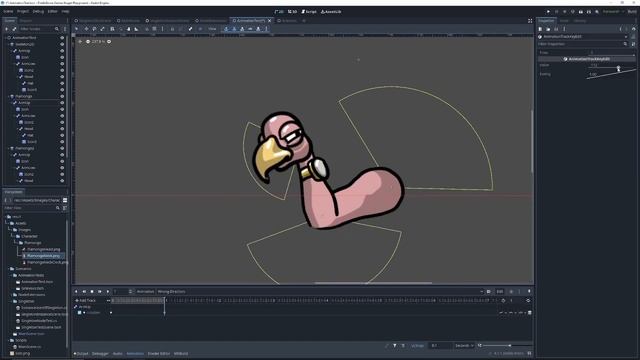Toggle translation keys mask in toolbar
Viewport: 640px width, 360px height.
(226, 29)
